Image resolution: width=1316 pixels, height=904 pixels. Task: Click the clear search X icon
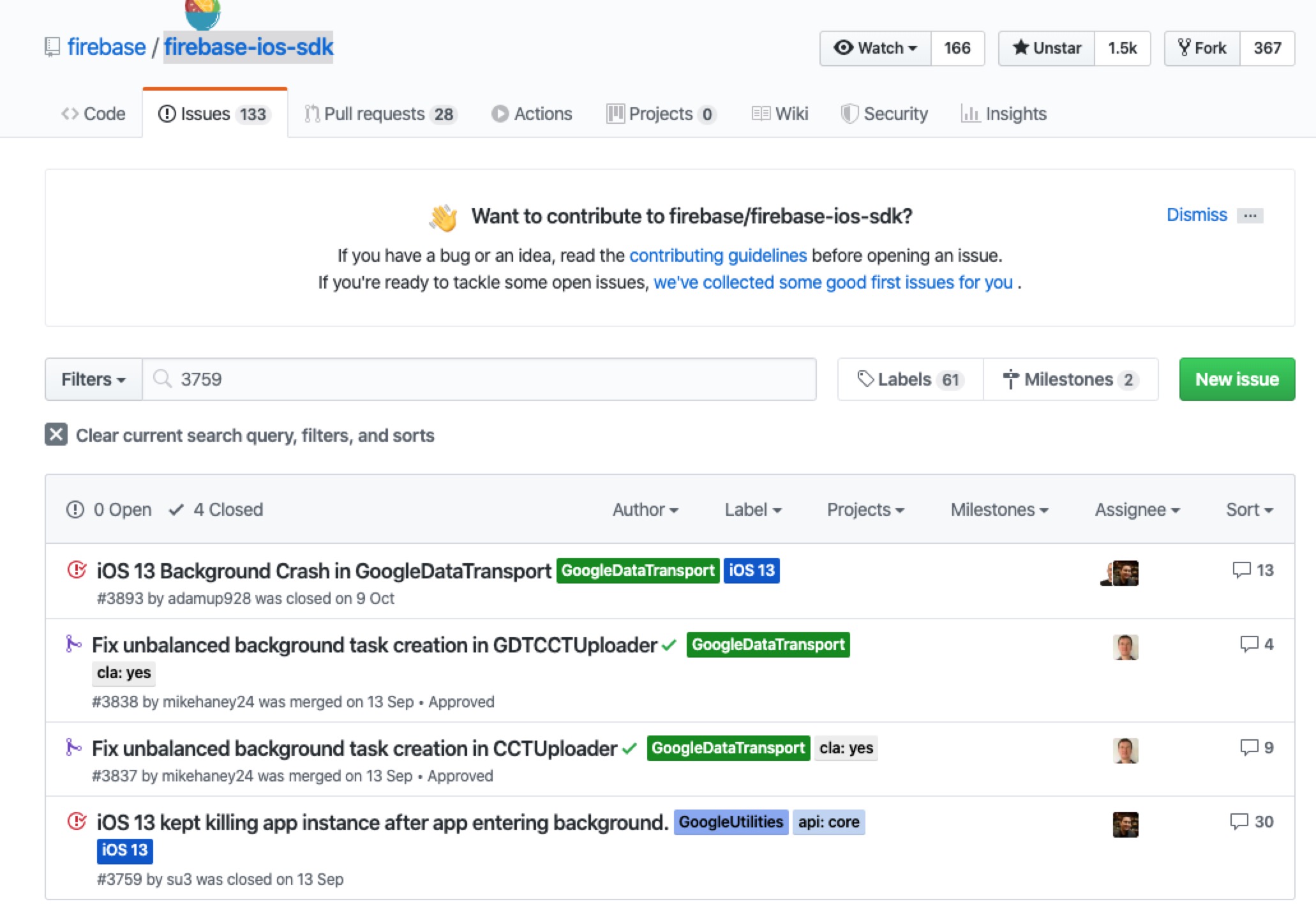point(56,435)
